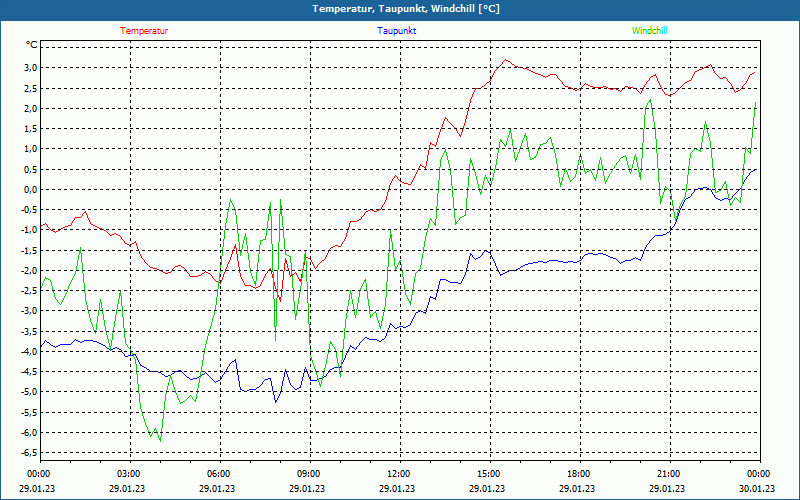Screen dimensions: 800x500
Task: Click the -5,5 y-axis label
Action: 30,412
